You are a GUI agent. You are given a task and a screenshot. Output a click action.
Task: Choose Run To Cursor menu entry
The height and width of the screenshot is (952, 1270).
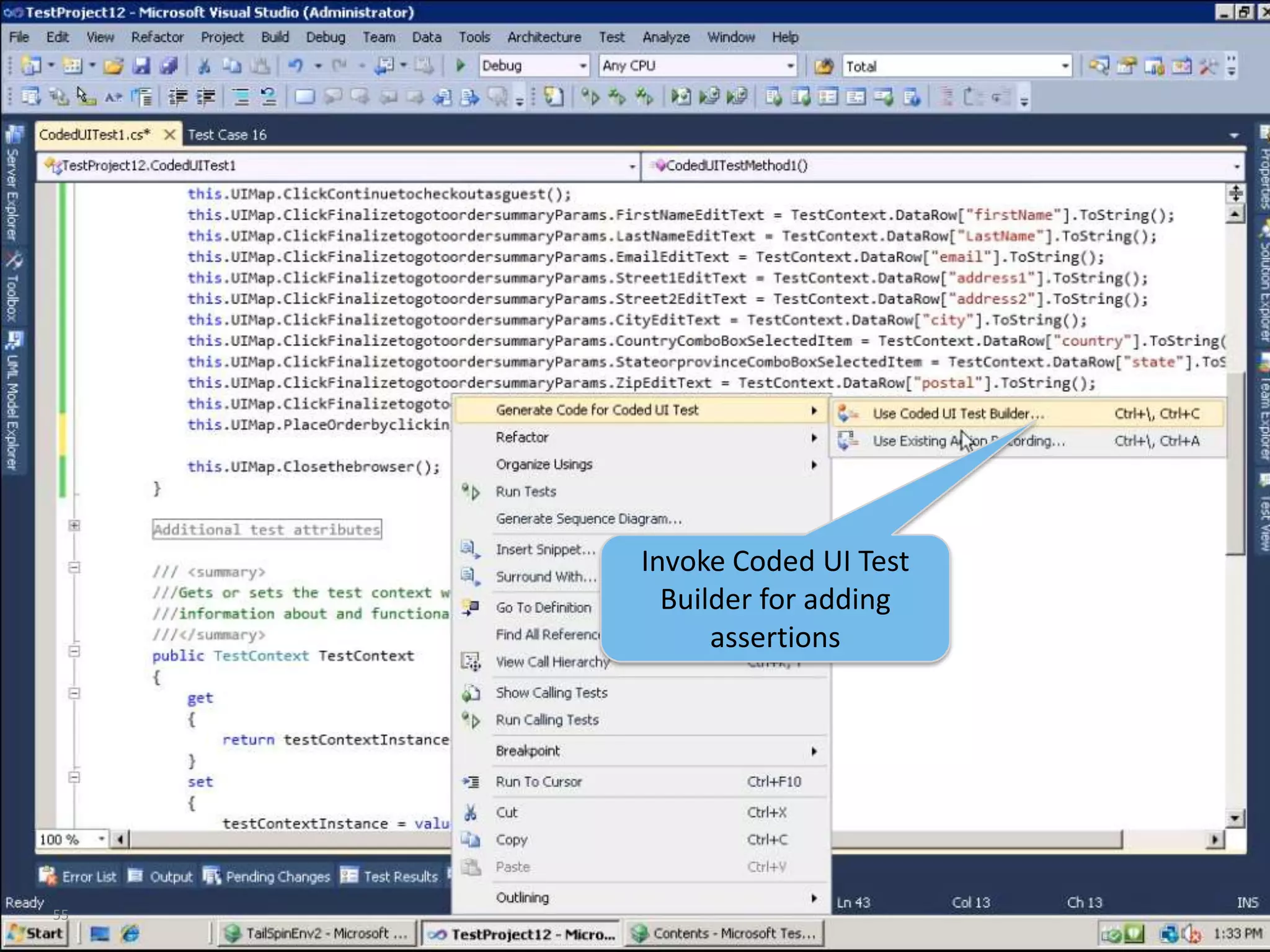538,782
